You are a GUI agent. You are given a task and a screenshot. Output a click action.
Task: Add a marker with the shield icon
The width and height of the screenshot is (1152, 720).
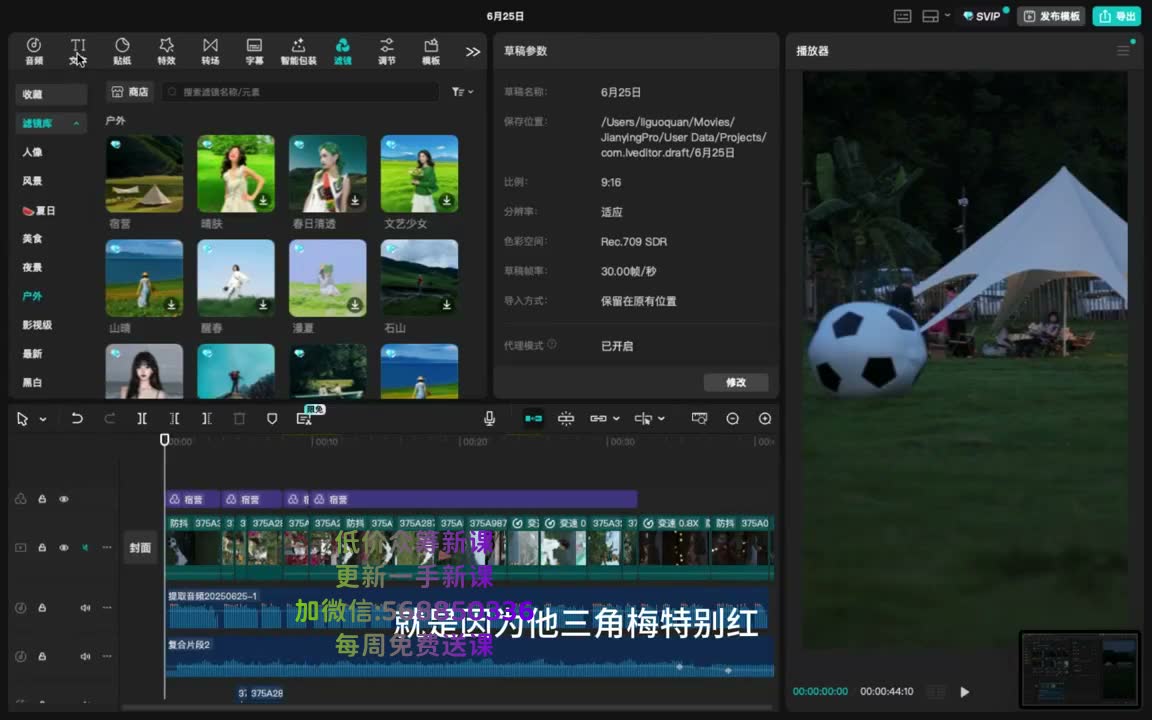point(272,418)
